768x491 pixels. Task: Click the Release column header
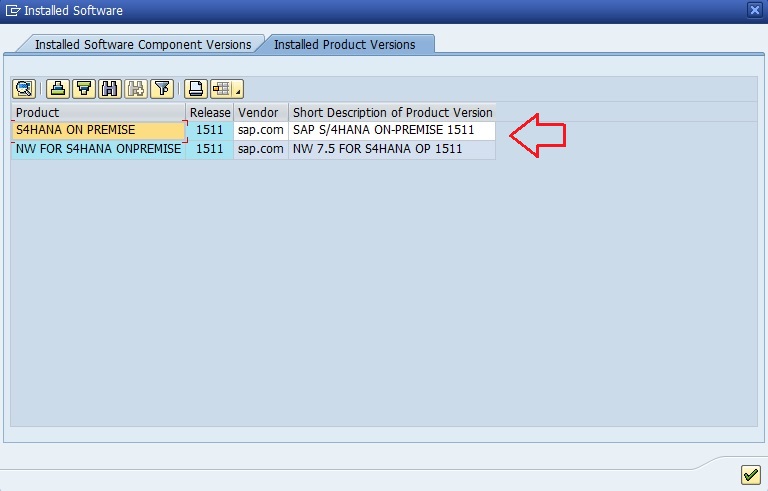[210, 112]
